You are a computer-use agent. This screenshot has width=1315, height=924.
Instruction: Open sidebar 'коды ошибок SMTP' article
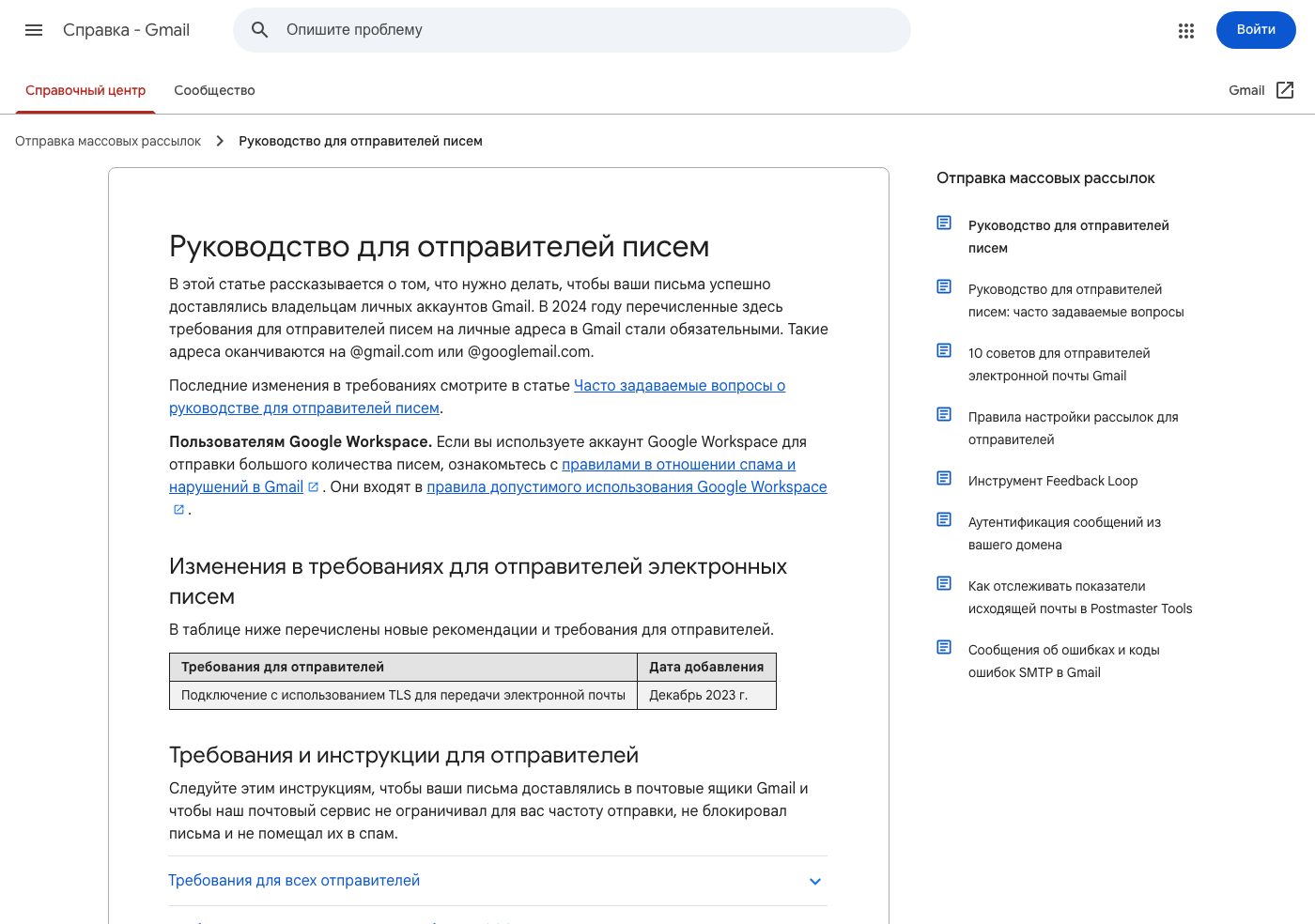(1064, 661)
